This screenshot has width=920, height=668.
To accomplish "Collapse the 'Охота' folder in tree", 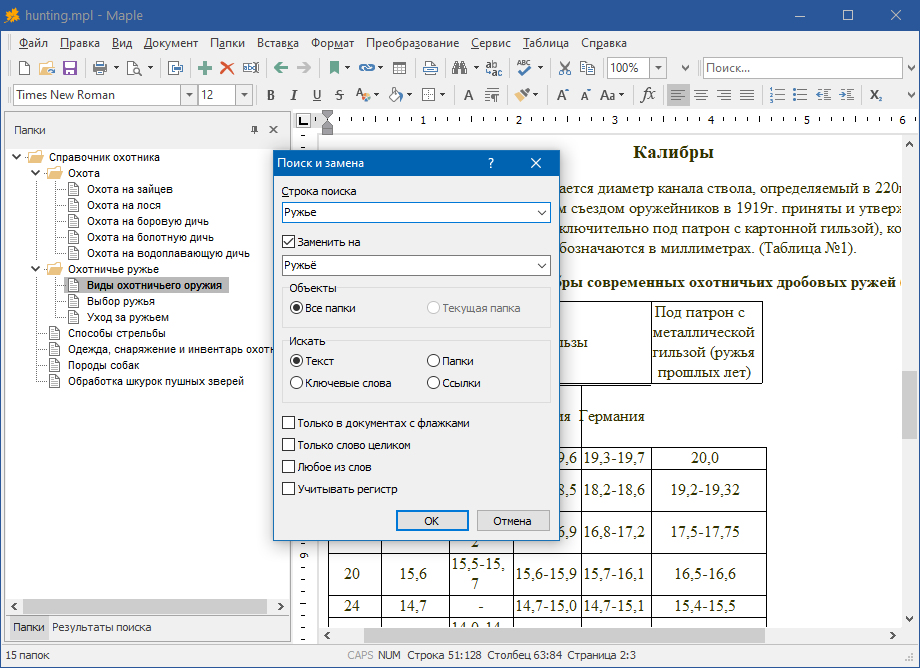I will tap(33, 173).
